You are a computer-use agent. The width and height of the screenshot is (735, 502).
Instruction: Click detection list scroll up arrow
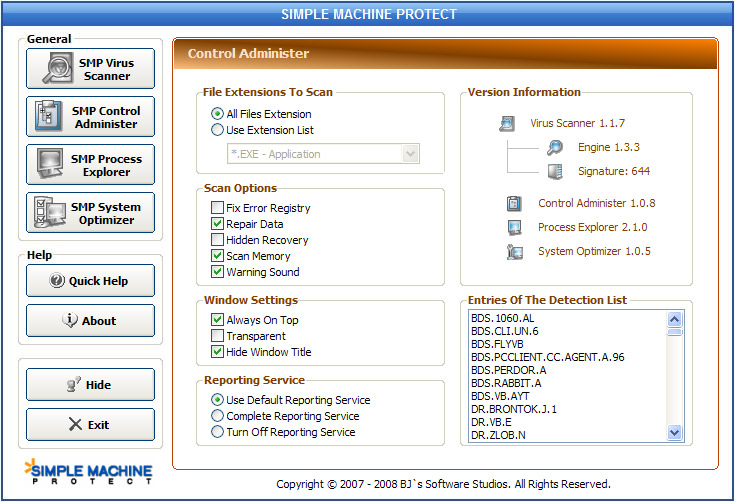pos(675,320)
